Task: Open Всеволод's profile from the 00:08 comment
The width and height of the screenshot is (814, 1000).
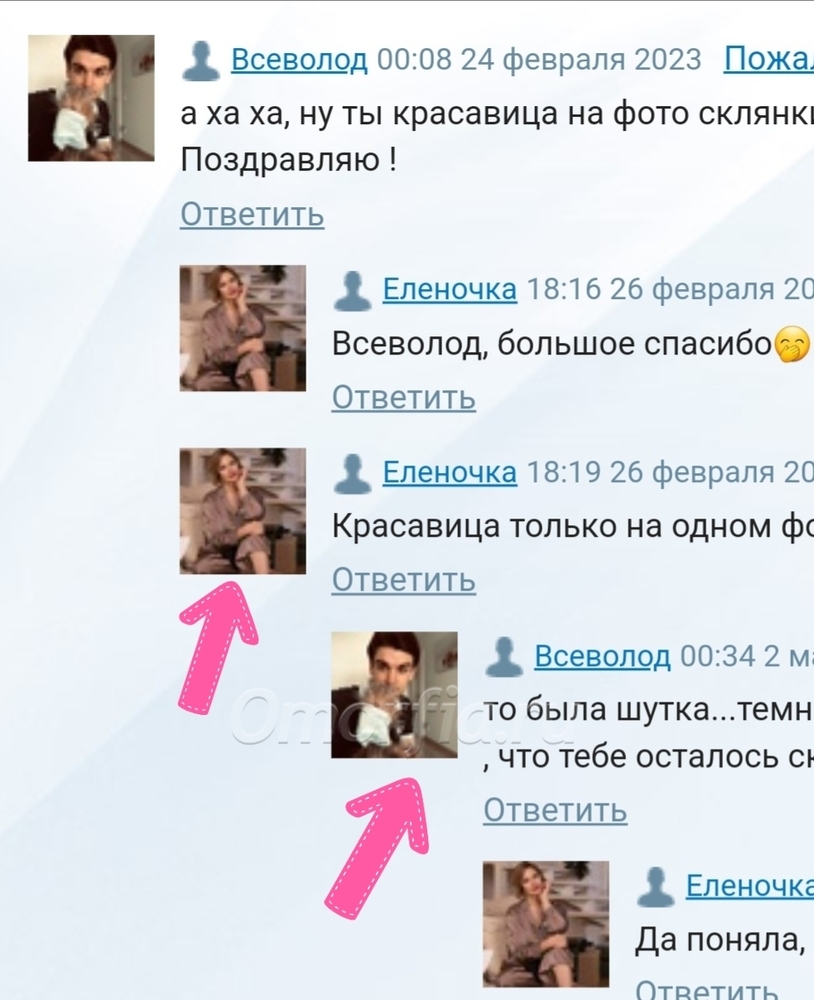Action: pos(299,60)
